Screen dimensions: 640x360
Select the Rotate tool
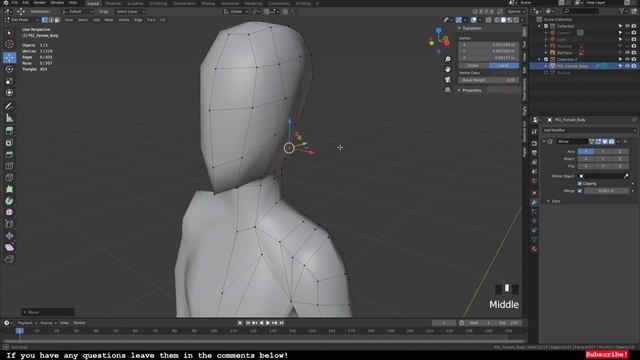(x=9, y=69)
